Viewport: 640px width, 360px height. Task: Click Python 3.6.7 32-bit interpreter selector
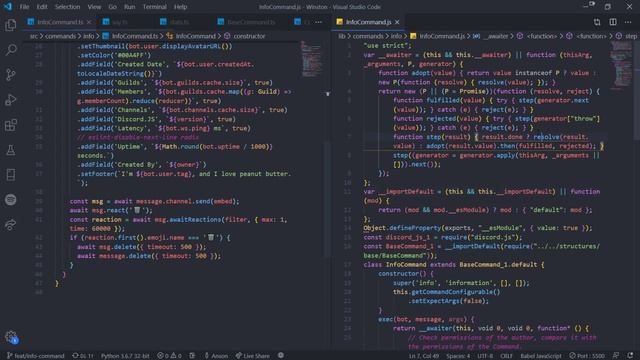tap(125, 356)
